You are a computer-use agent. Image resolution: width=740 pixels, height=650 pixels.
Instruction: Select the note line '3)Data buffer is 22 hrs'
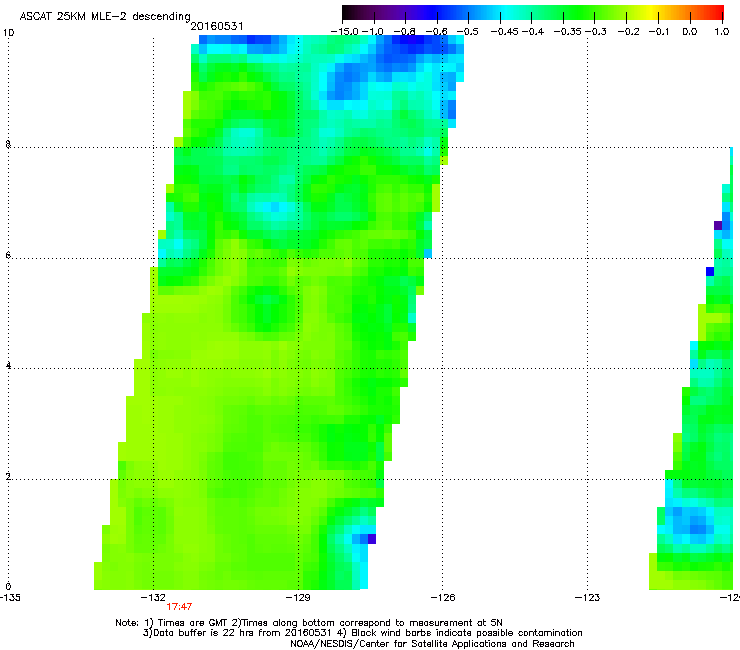362,633
